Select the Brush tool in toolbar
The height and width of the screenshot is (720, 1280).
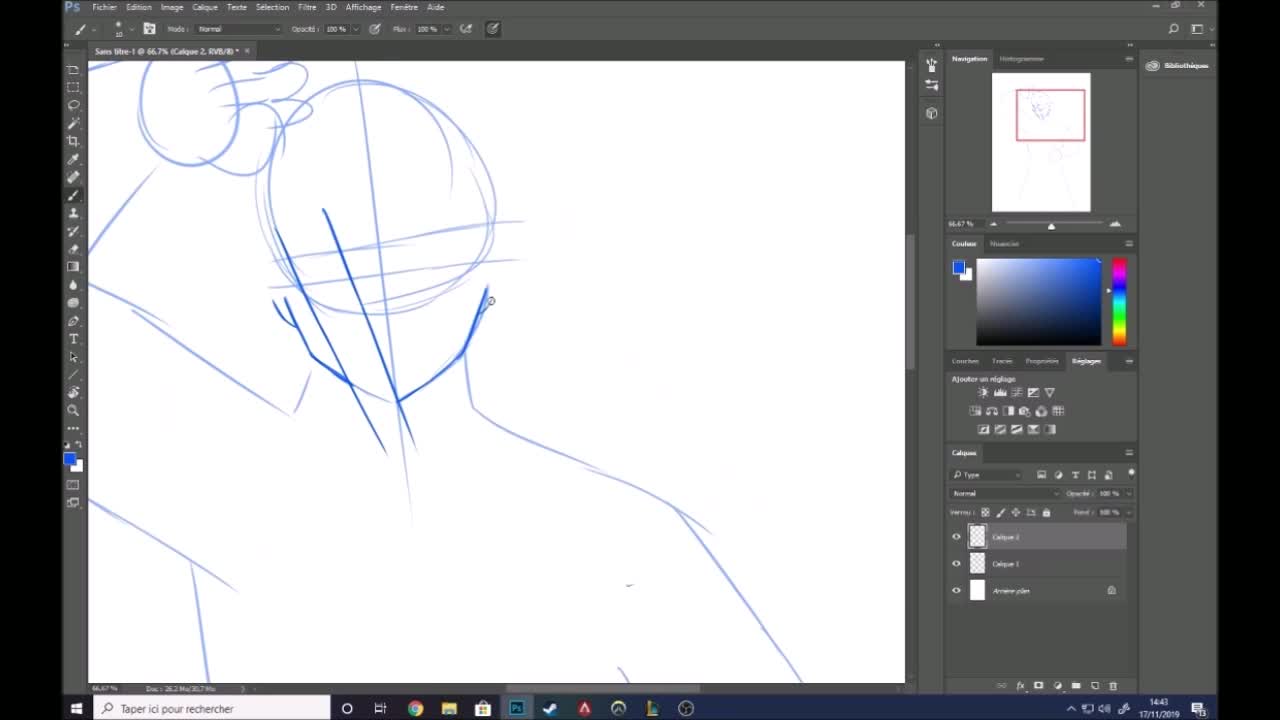click(x=73, y=195)
